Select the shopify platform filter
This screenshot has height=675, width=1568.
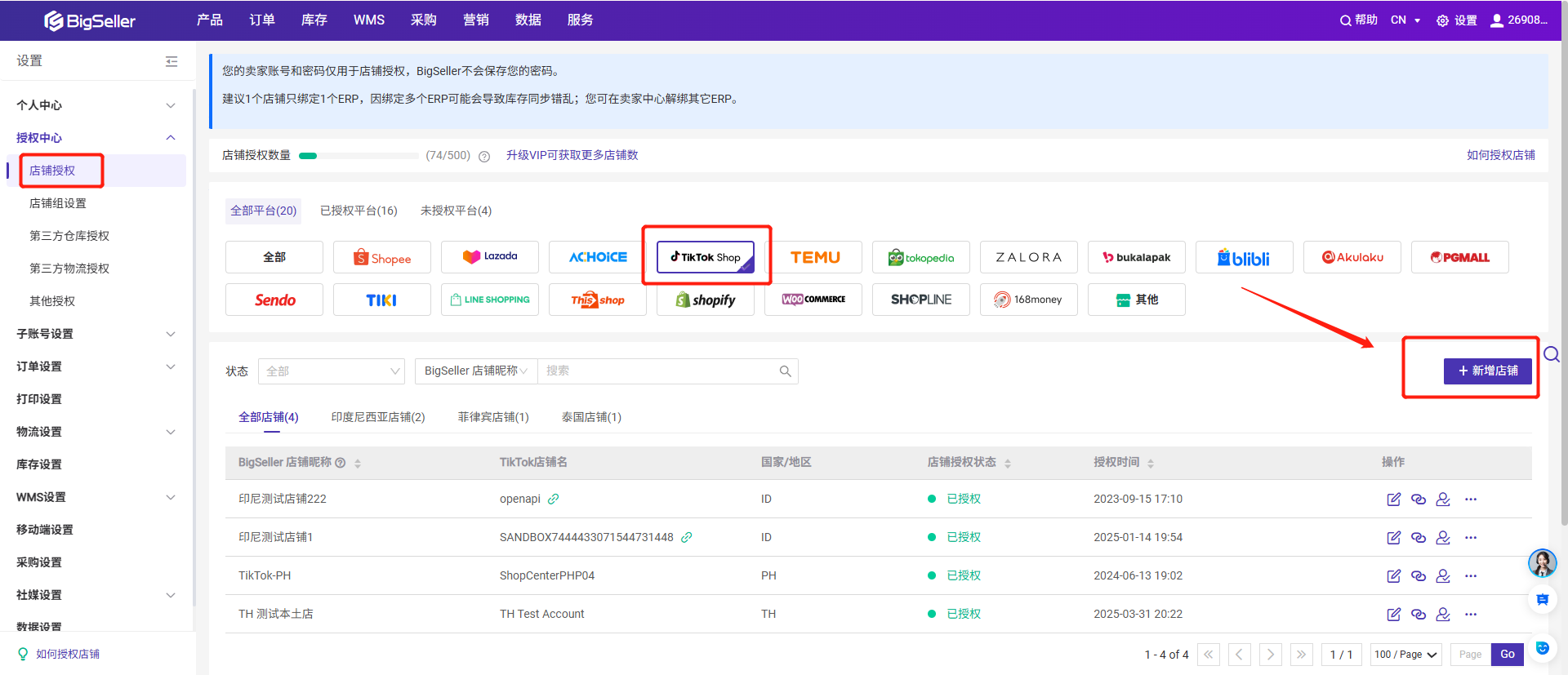point(705,300)
